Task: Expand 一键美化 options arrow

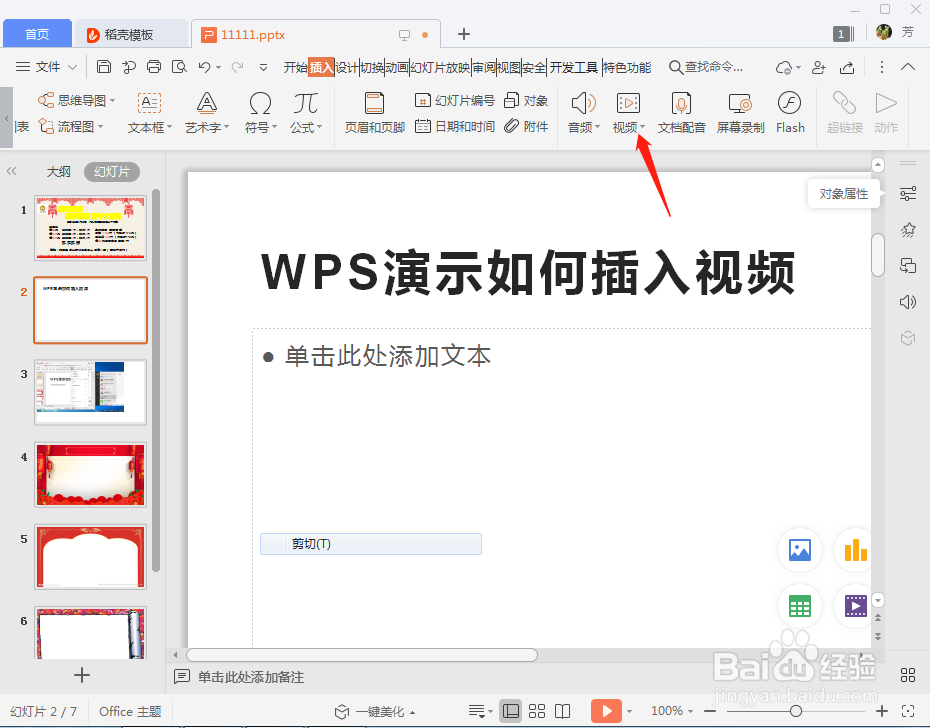Action: (412, 711)
